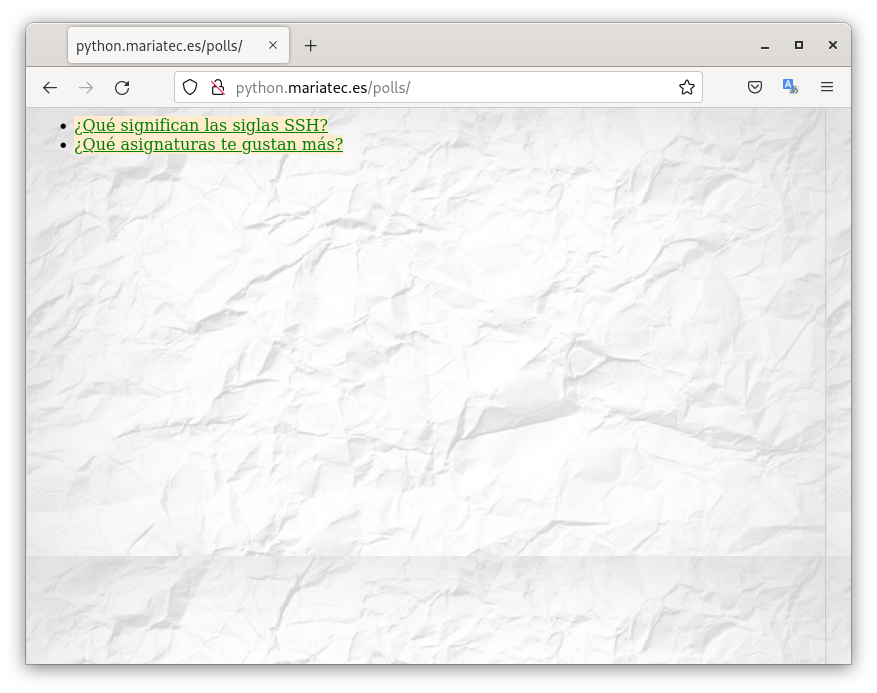877x693 pixels.
Task: Maximize the browser window
Action: coord(799,46)
